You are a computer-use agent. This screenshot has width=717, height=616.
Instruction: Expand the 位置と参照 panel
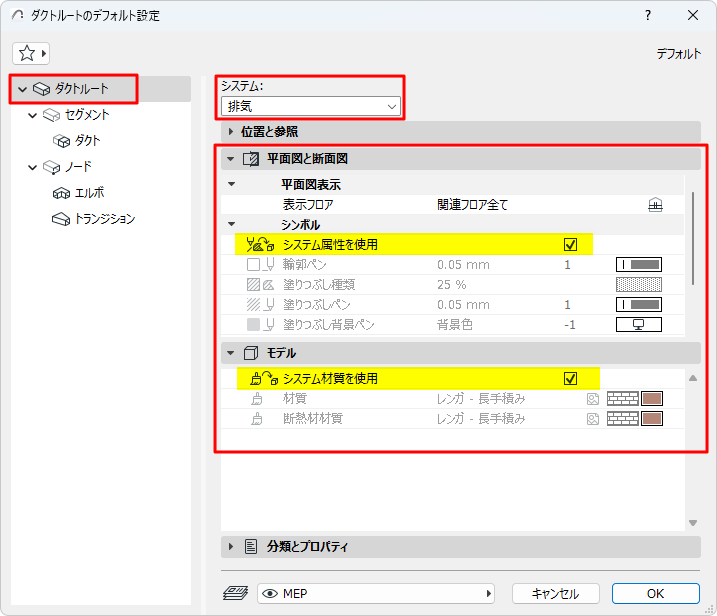231,132
